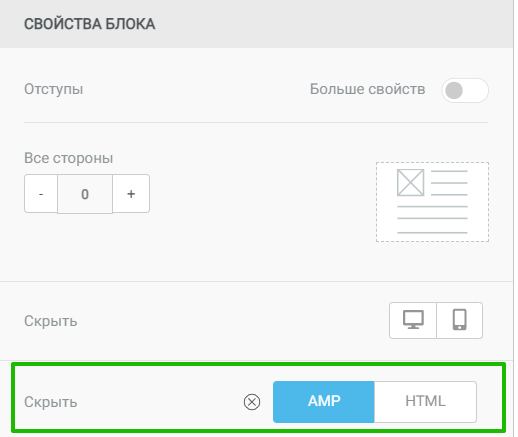Select AMP in the Скрыть option
Screen dimensions: 518x437
(x=324, y=402)
